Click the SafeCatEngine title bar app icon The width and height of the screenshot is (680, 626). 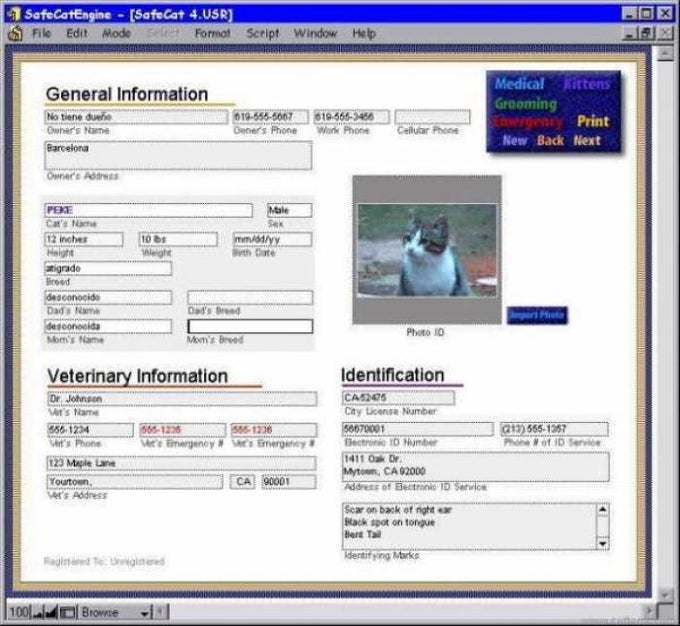tap(14, 14)
